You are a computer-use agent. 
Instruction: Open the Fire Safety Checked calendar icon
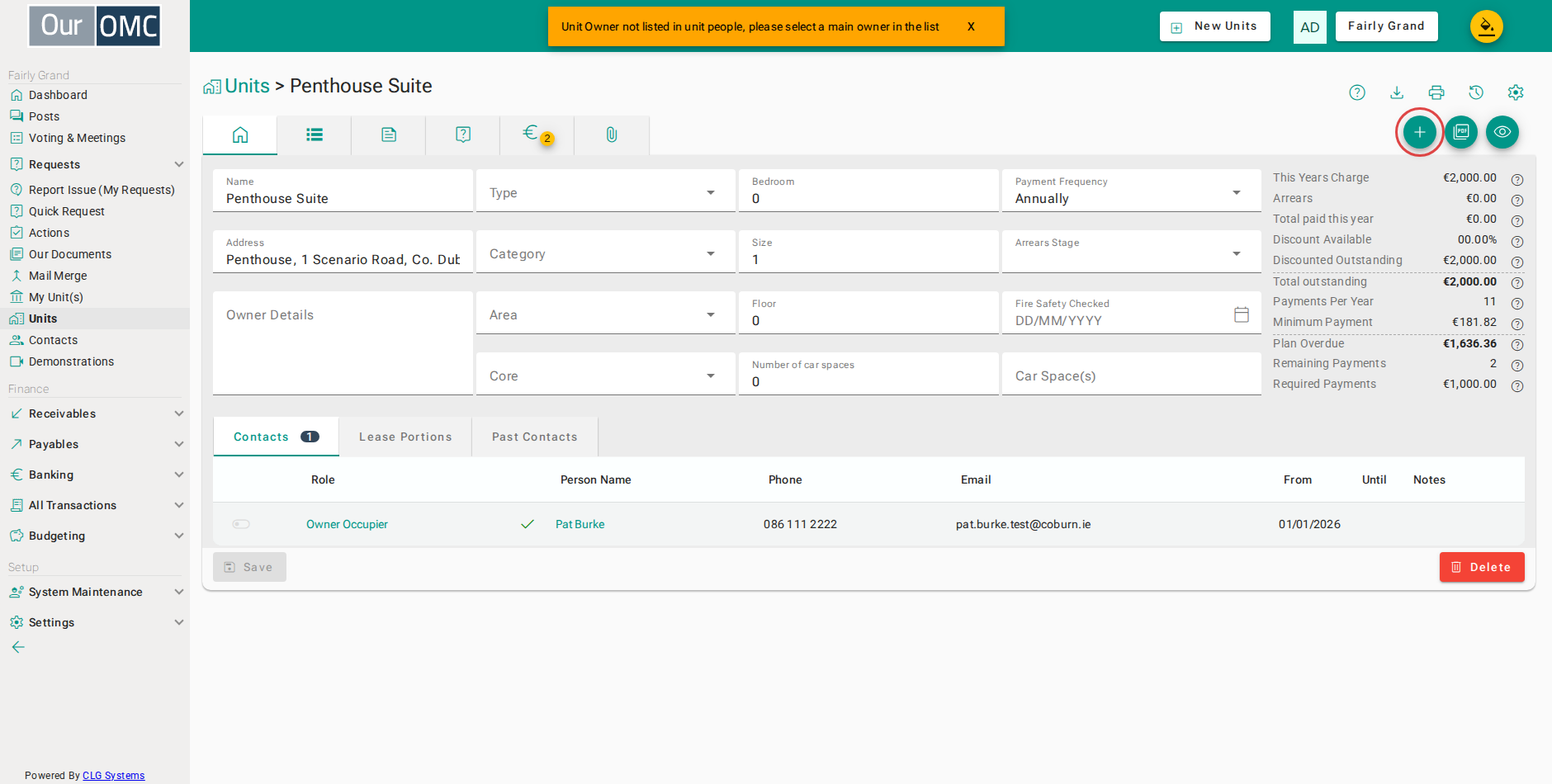[1242, 314]
